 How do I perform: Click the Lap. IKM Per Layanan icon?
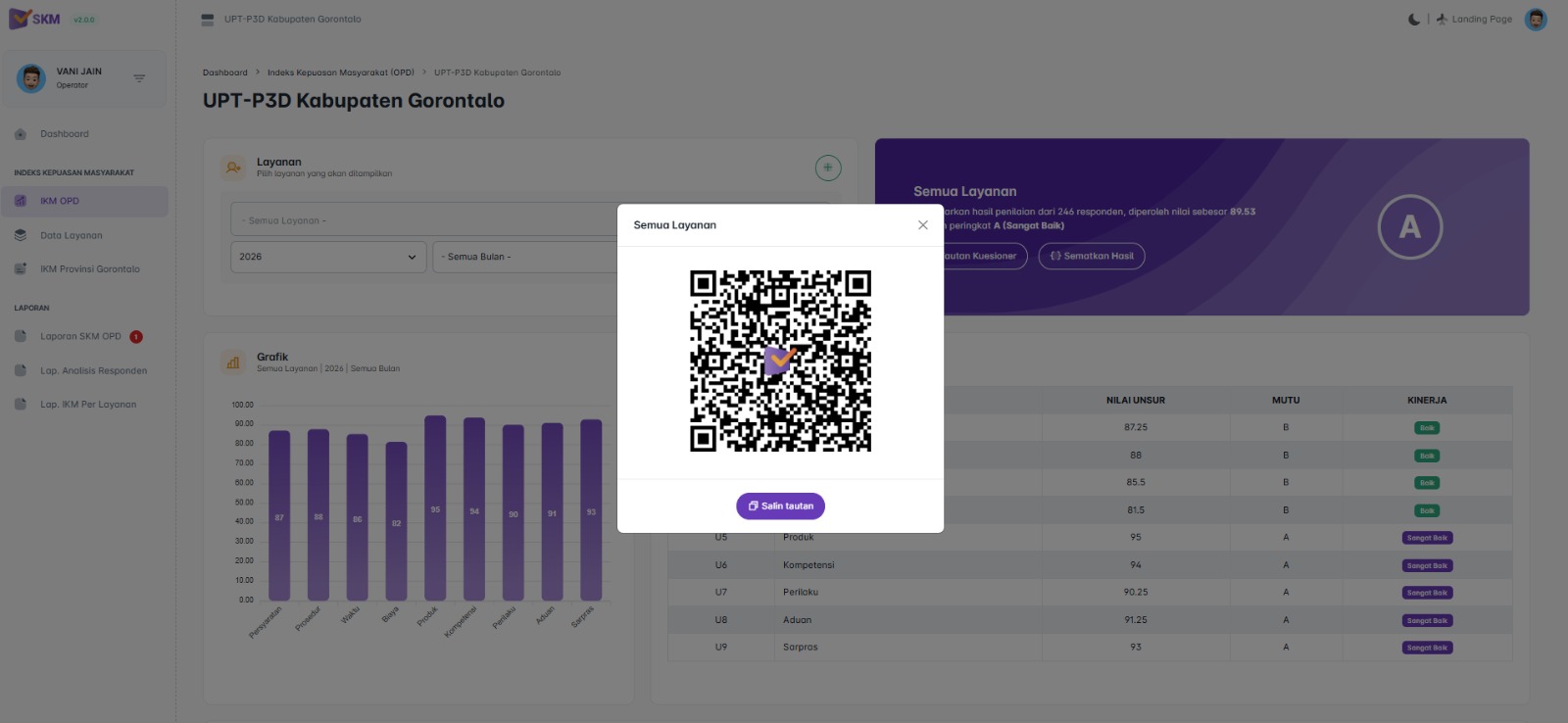pos(21,404)
